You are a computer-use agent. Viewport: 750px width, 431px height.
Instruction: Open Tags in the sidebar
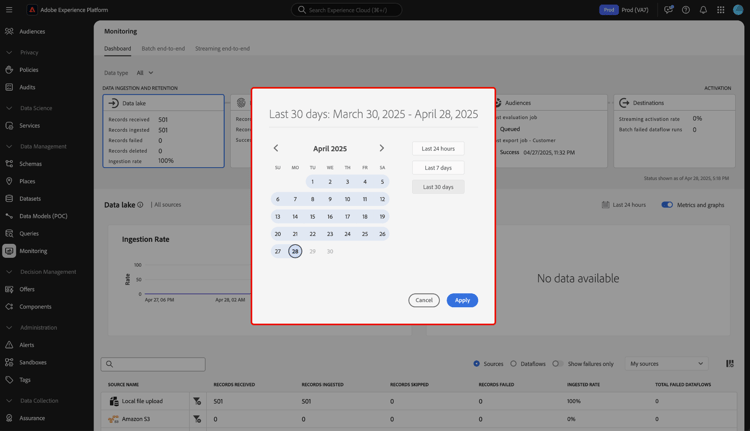pyautogui.click(x=25, y=380)
